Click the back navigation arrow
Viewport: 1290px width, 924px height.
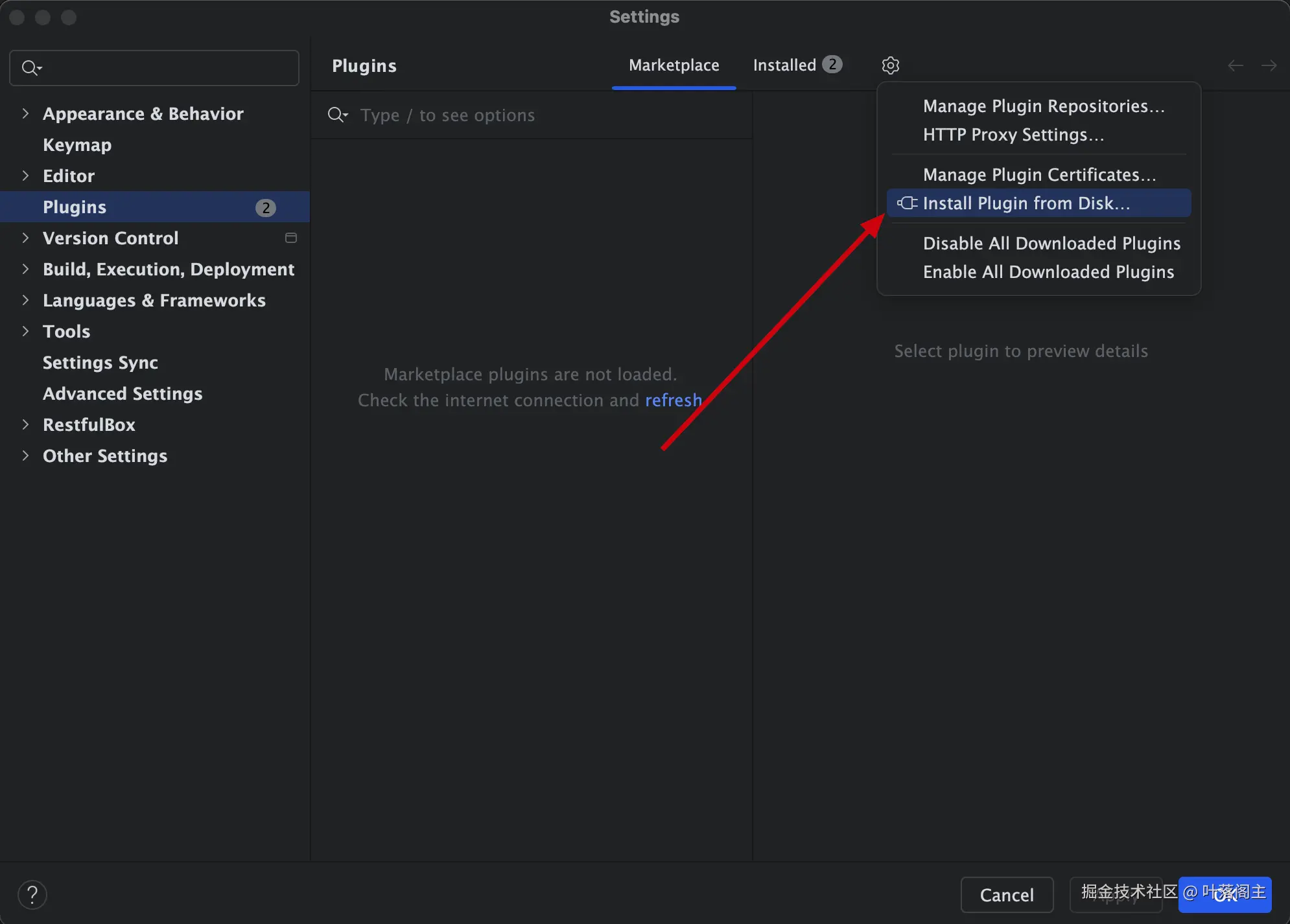[x=1235, y=65]
